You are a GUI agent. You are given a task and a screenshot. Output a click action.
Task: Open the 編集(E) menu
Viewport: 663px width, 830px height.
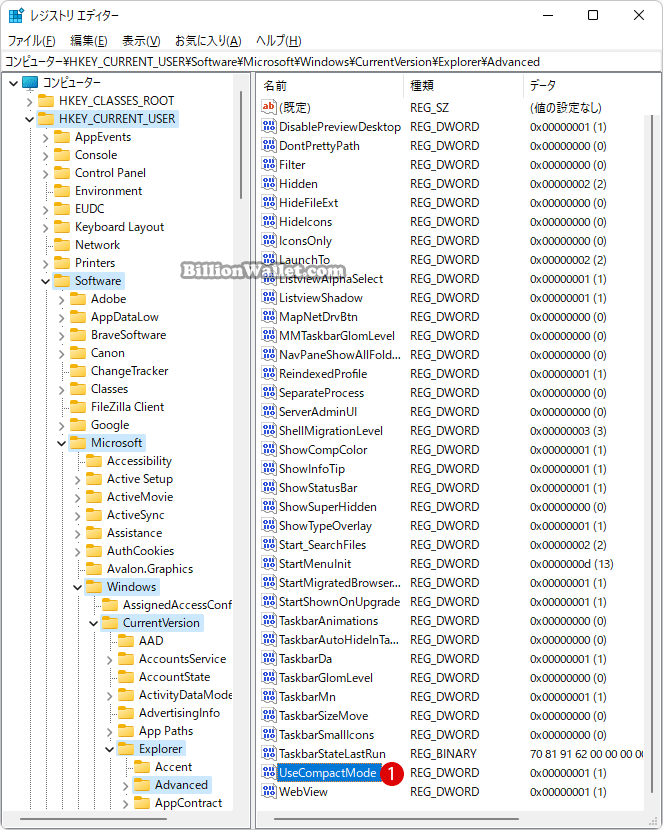coord(89,41)
